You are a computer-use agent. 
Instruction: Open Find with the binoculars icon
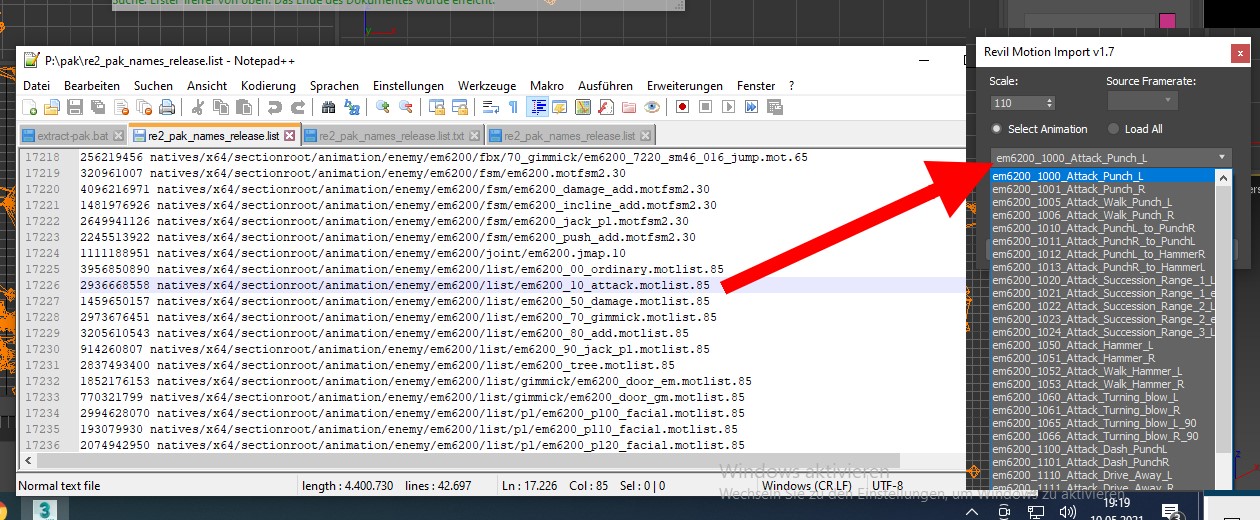(328, 107)
